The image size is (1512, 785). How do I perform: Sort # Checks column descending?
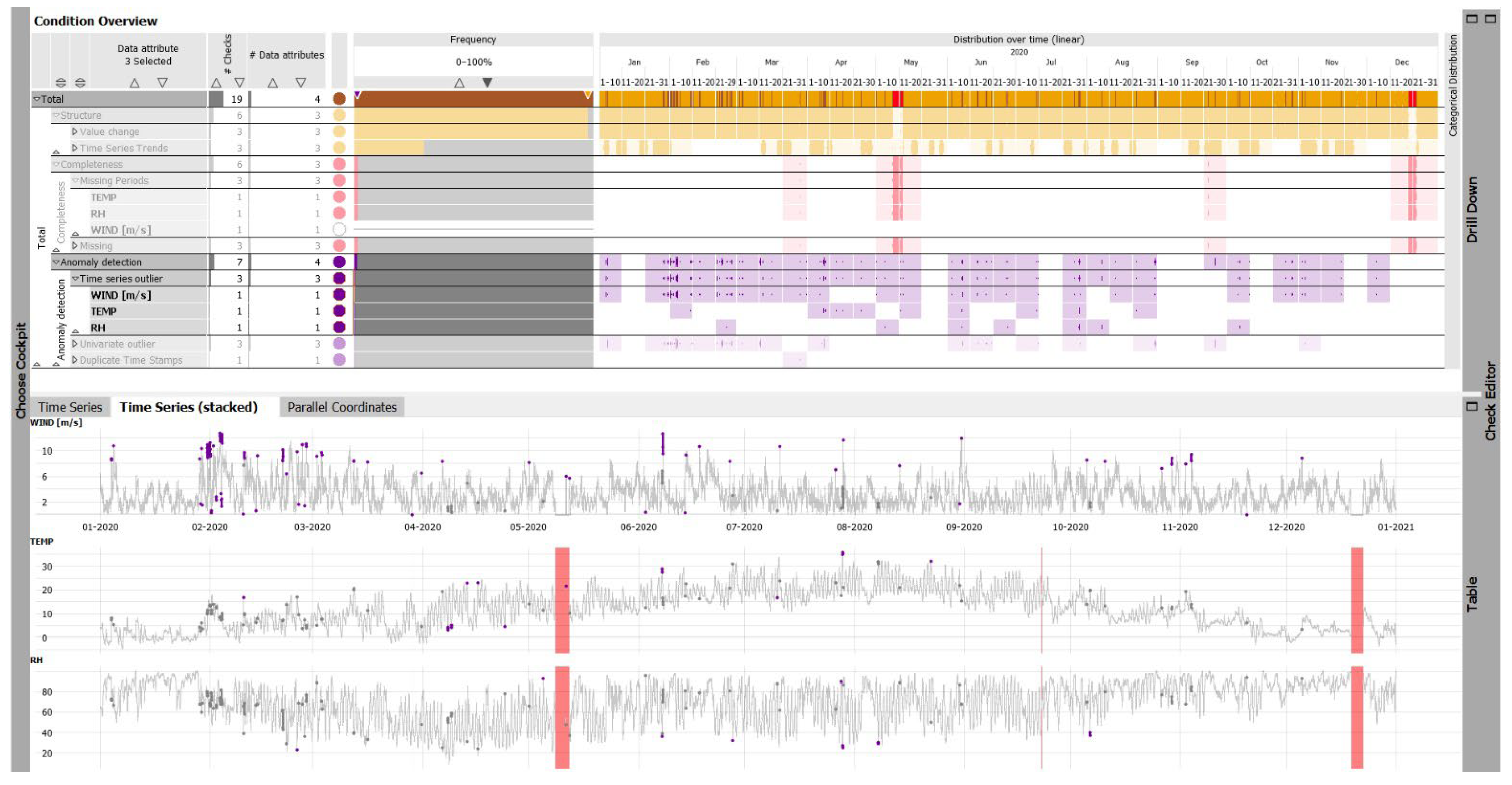tap(239, 83)
